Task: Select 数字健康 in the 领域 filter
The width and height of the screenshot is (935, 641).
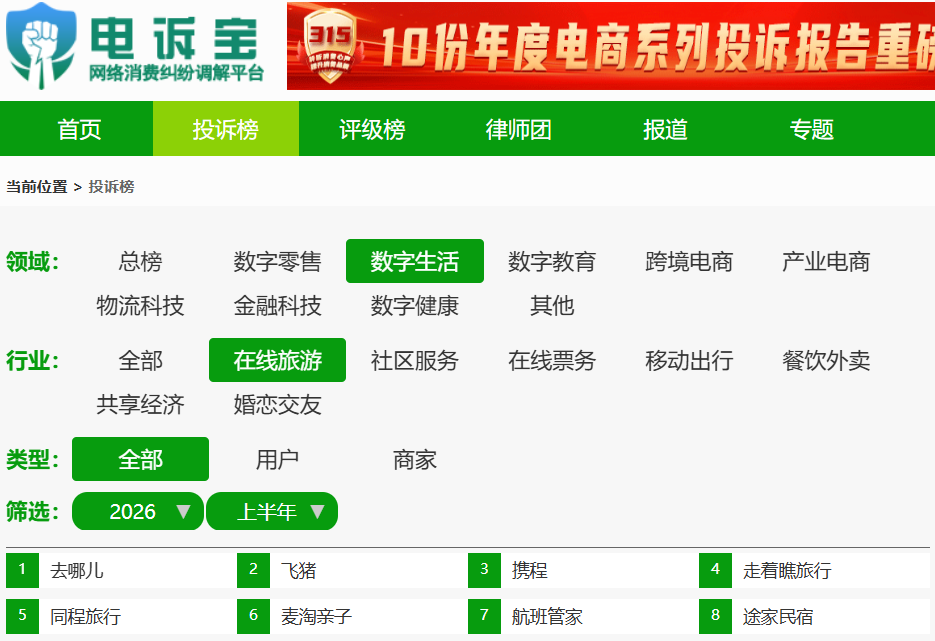Action: [x=414, y=305]
